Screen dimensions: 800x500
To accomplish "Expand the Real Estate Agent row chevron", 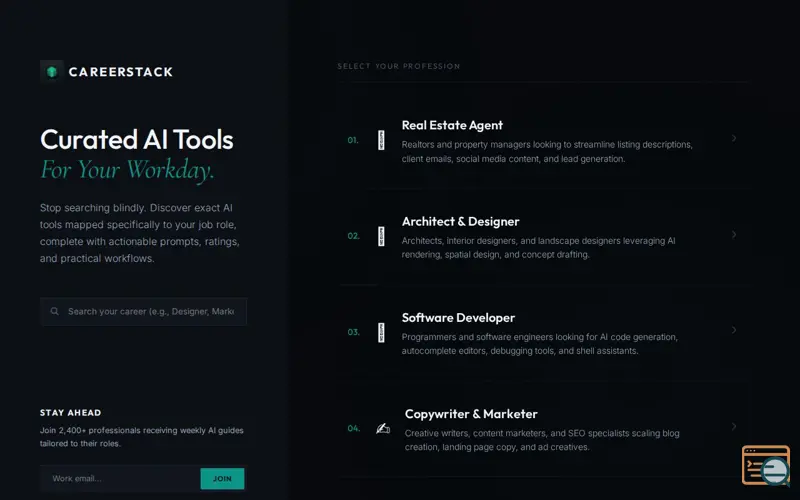I will [734, 138].
